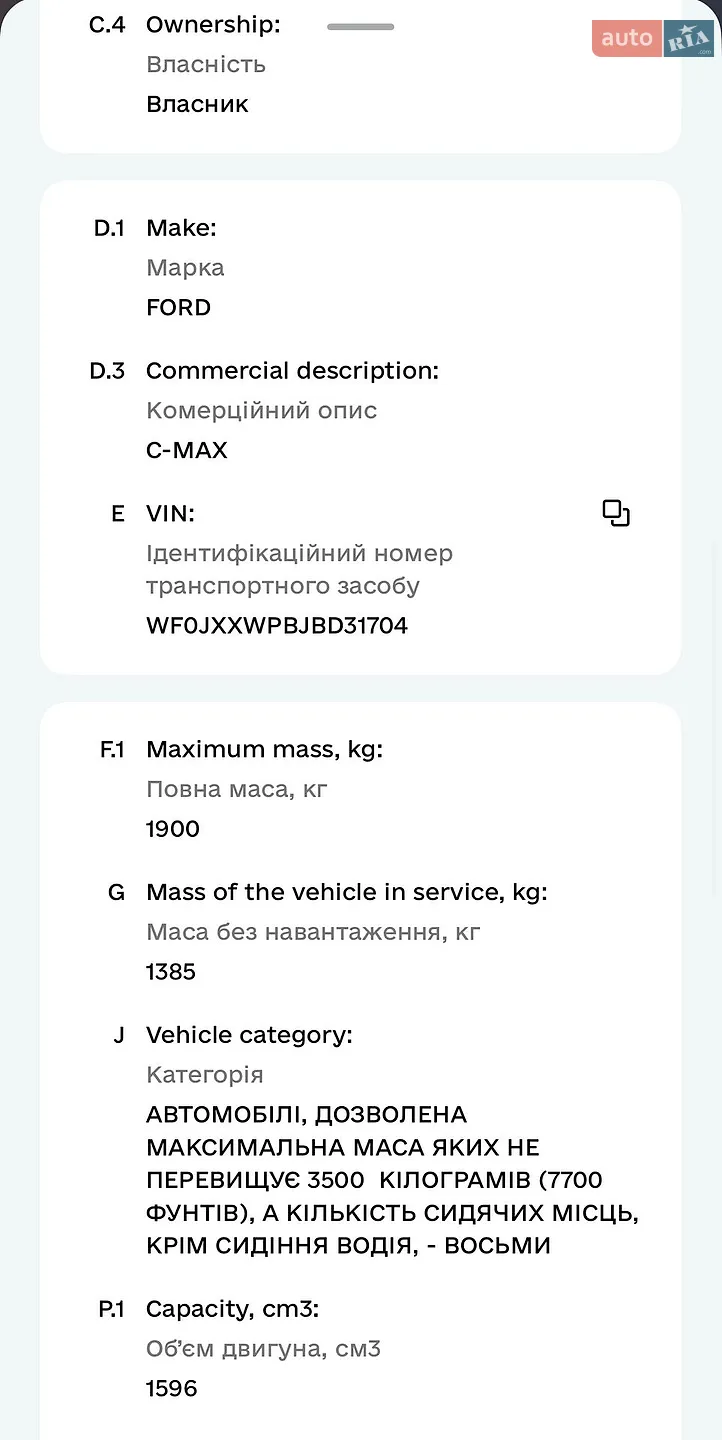The height and width of the screenshot is (1440, 722).
Task: Tap the Capacity, cm3 label
Action: 233,1309
